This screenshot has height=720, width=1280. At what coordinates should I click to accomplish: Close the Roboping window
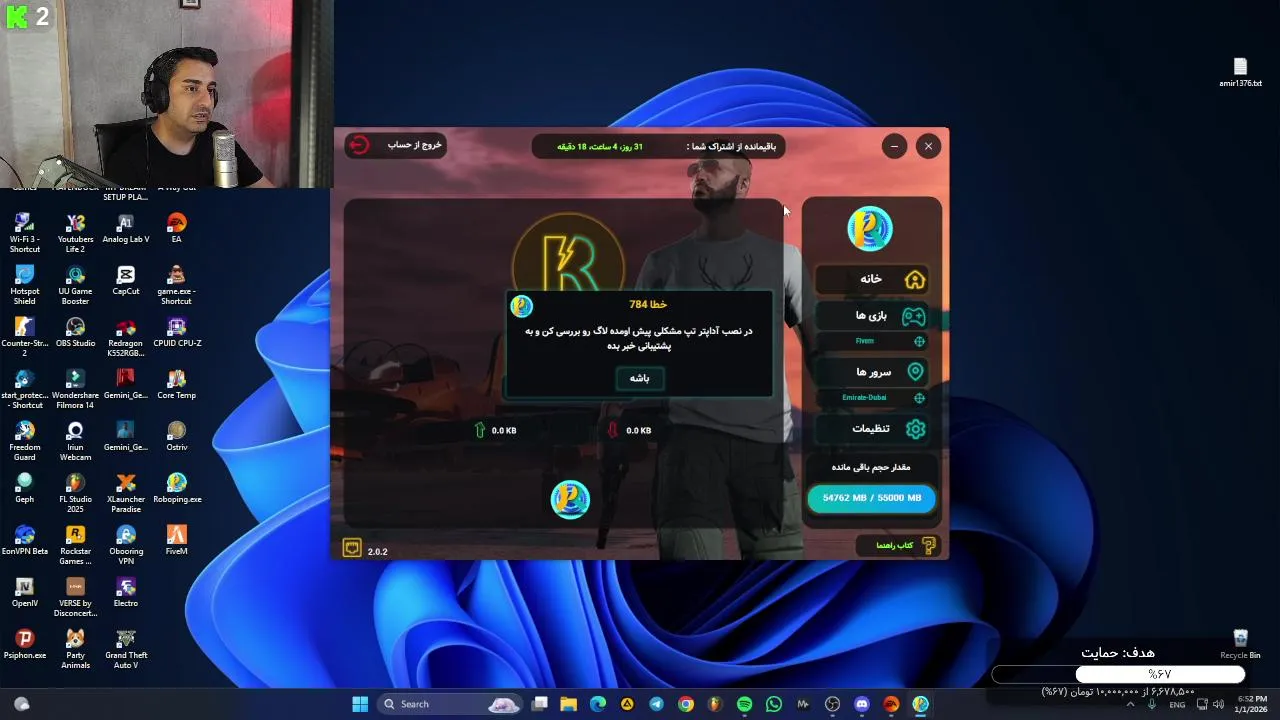tap(928, 146)
